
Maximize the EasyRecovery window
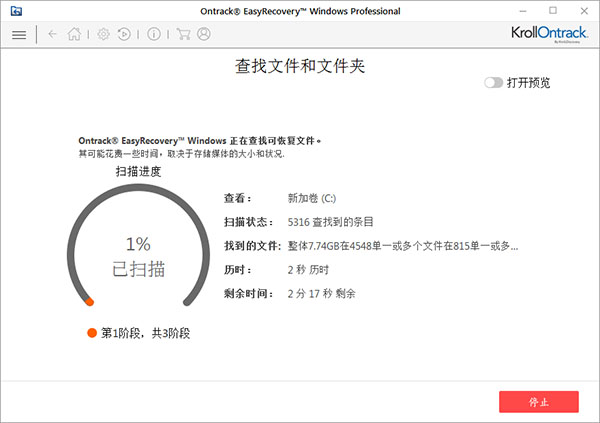tap(547, 10)
